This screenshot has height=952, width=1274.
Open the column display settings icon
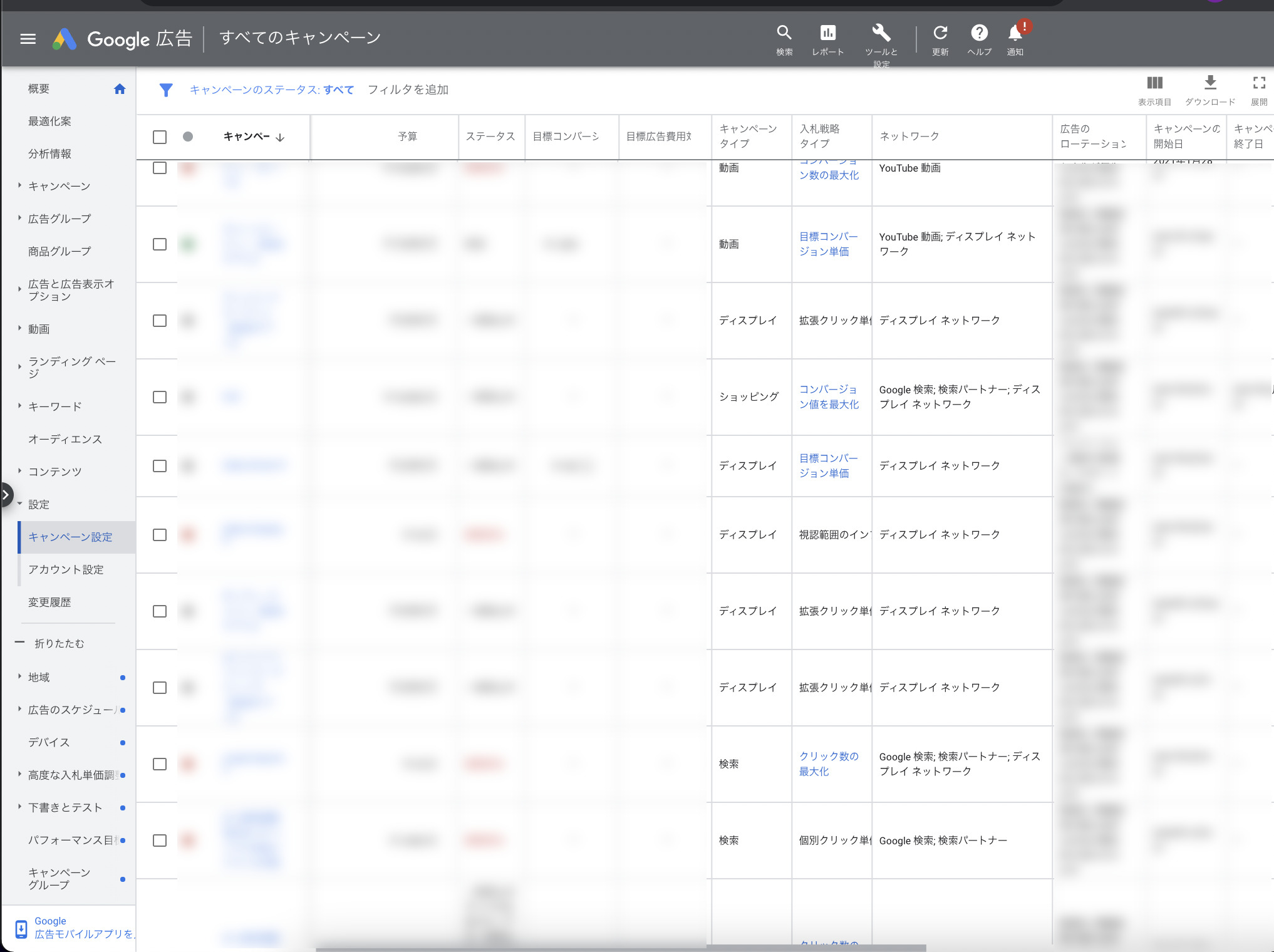1154,83
